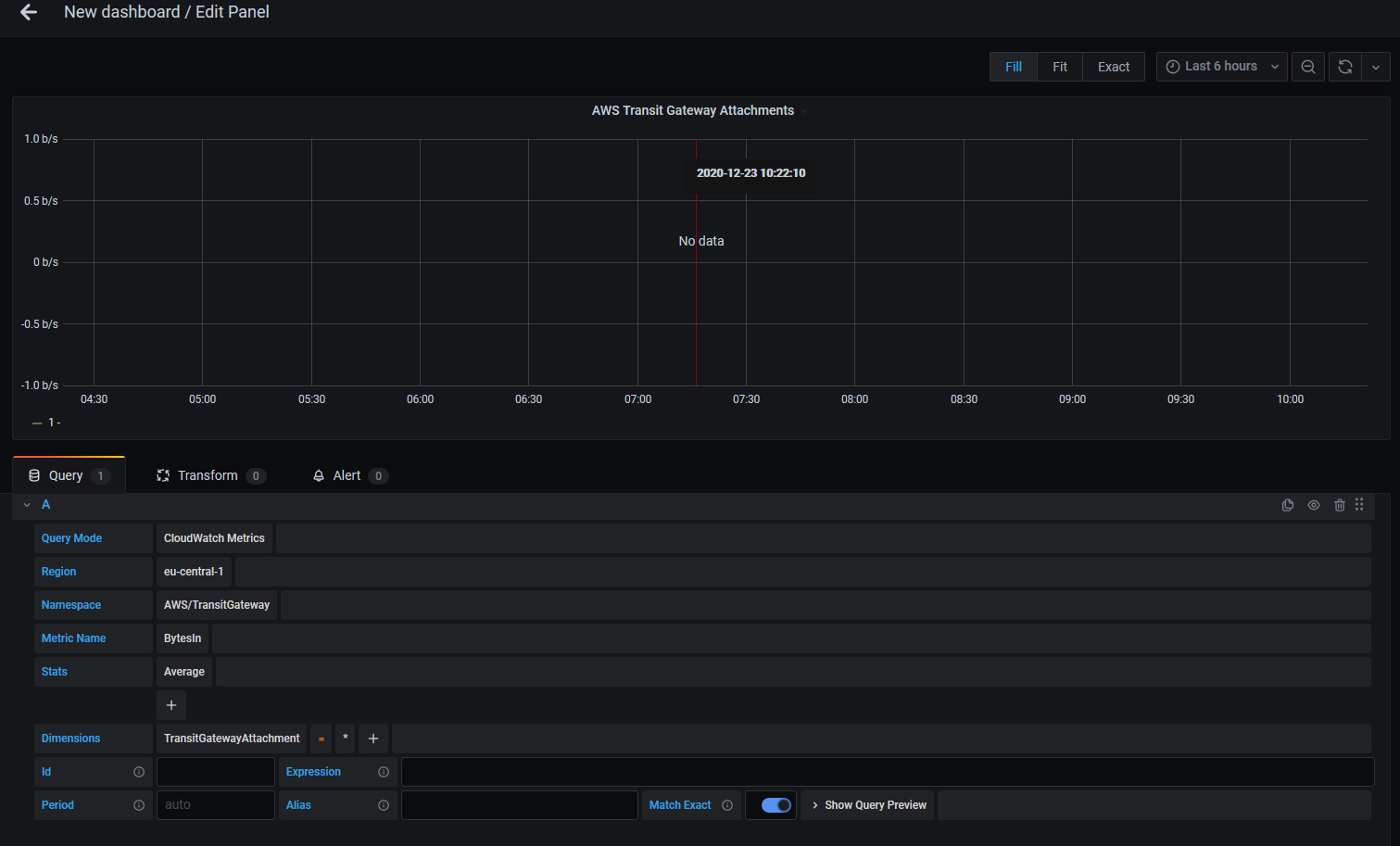This screenshot has width=1400, height=846.
Task: Open CloudWatch Metrics query mode dropdown
Action: point(214,538)
